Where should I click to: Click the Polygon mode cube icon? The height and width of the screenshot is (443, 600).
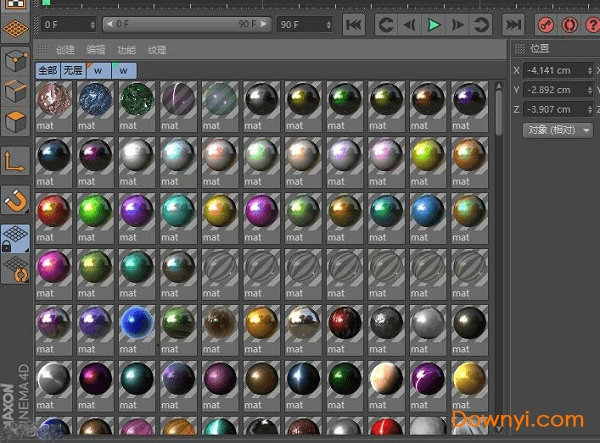15,122
